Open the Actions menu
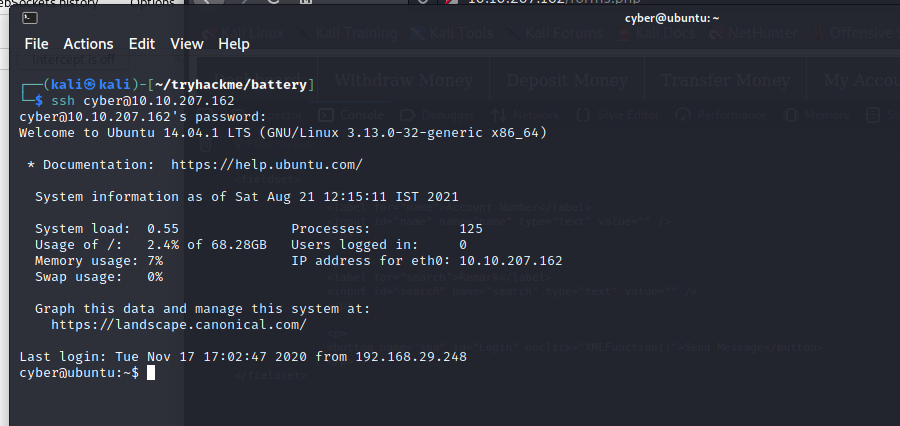Image resolution: width=900 pixels, height=426 pixels. (x=88, y=44)
